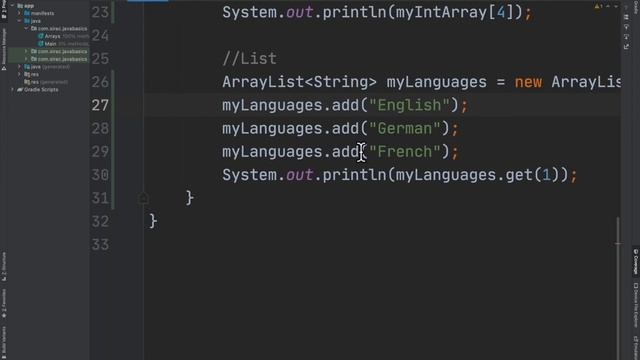Click the app module folder icon
Viewport: 640px width, 360px height.
coord(20,6)
